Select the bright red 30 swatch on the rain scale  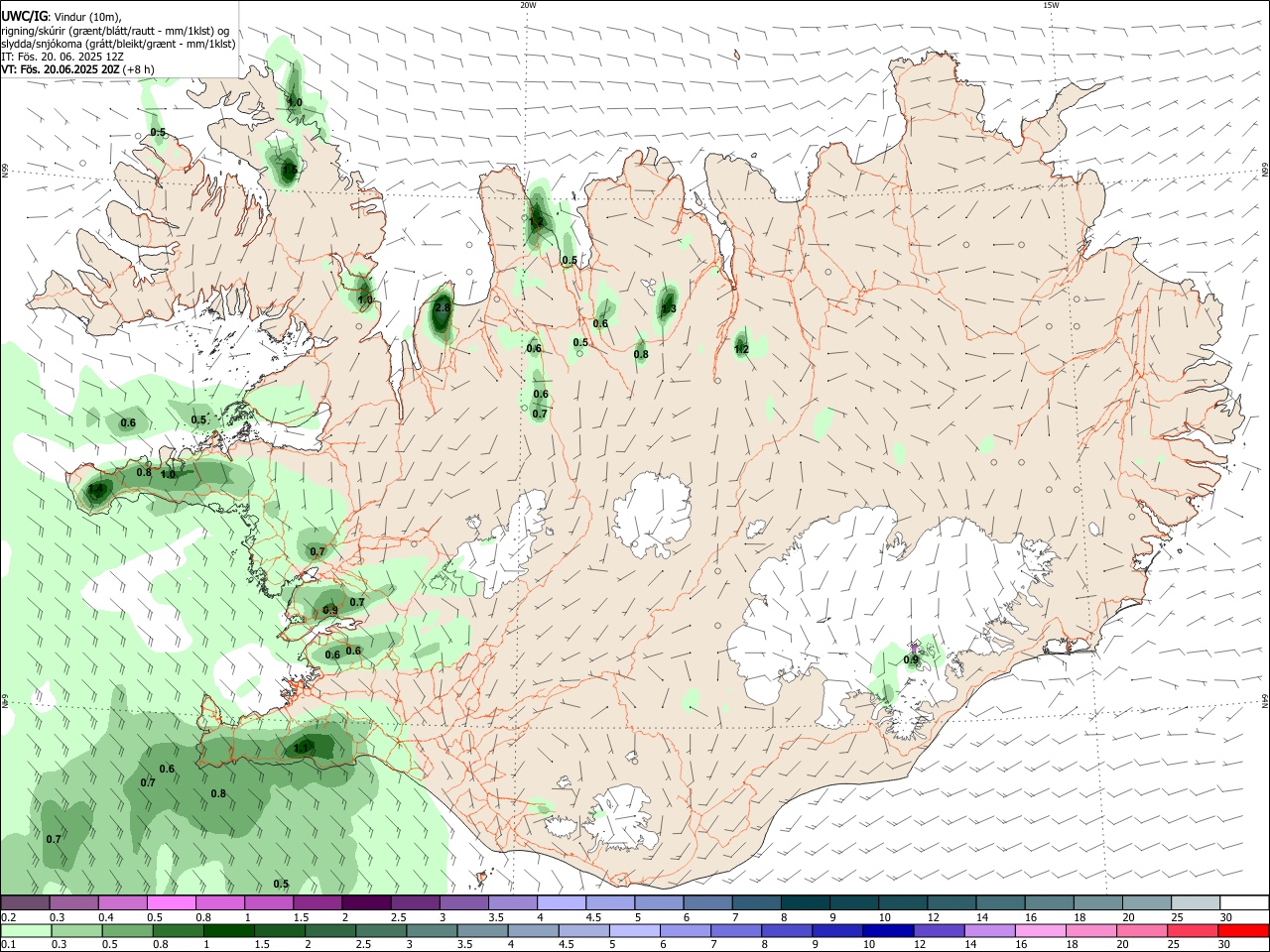coord(1243,930)
